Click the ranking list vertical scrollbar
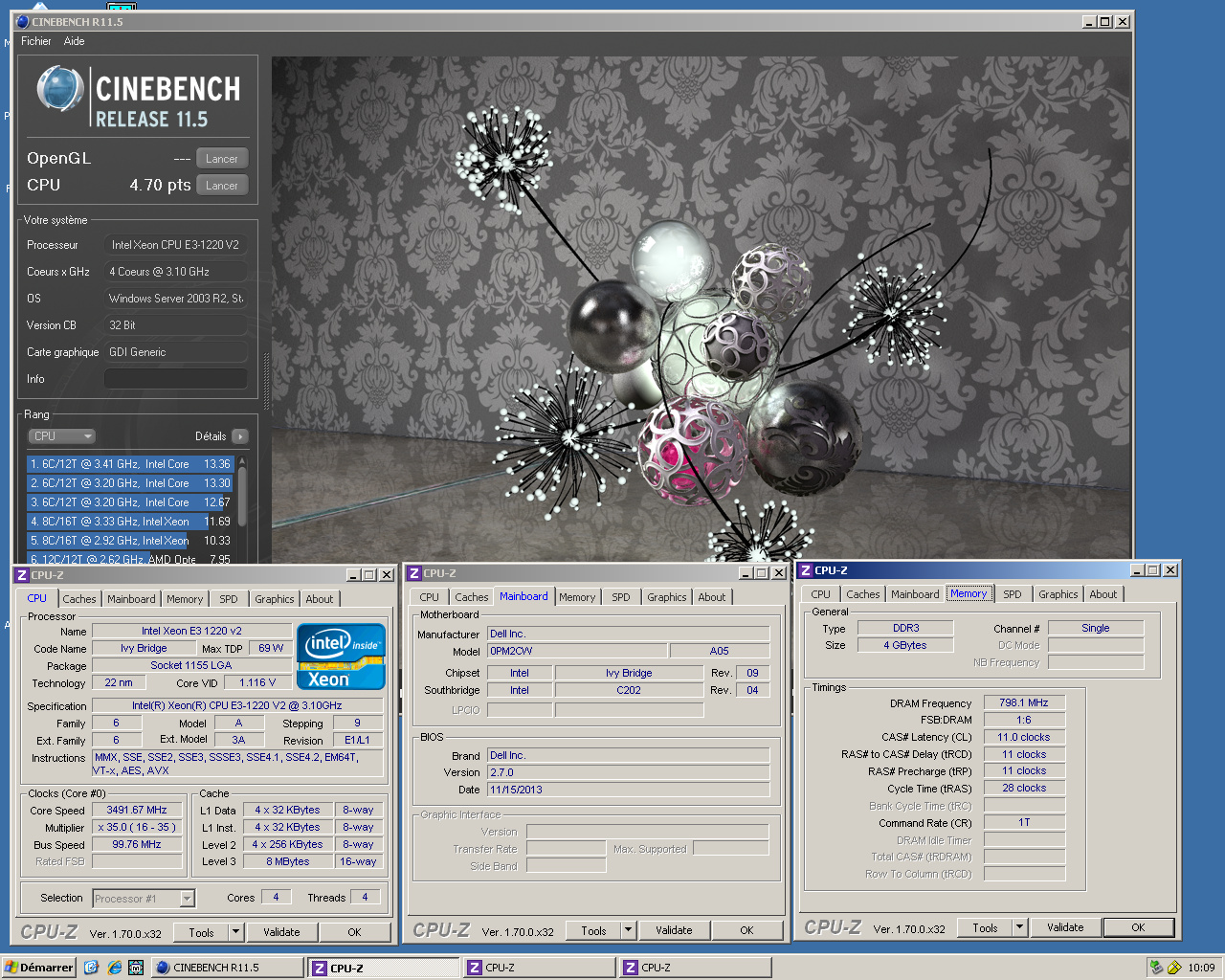The height and width of the screenshot is (980, 1225). click(242, 509)
